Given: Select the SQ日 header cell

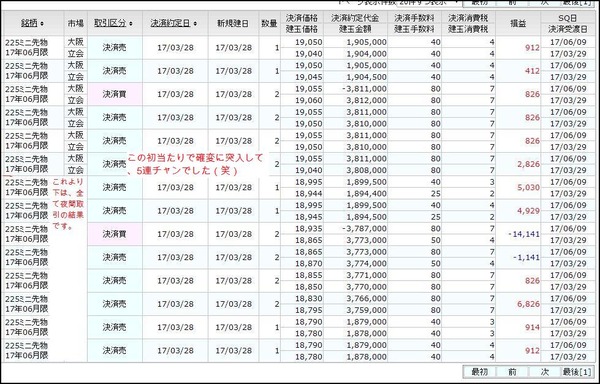Looking at the screenshot, I should point(568,18).
